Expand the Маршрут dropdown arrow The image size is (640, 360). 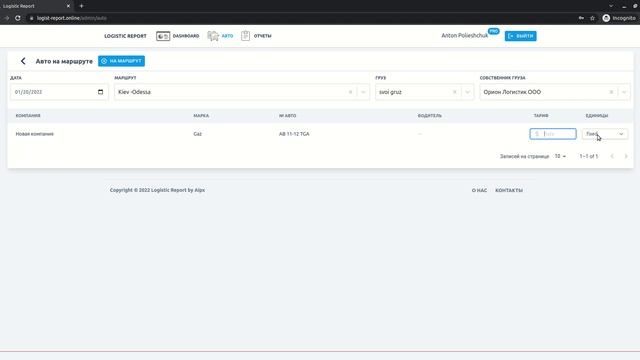pyautogui.click(x=363, y=92)
